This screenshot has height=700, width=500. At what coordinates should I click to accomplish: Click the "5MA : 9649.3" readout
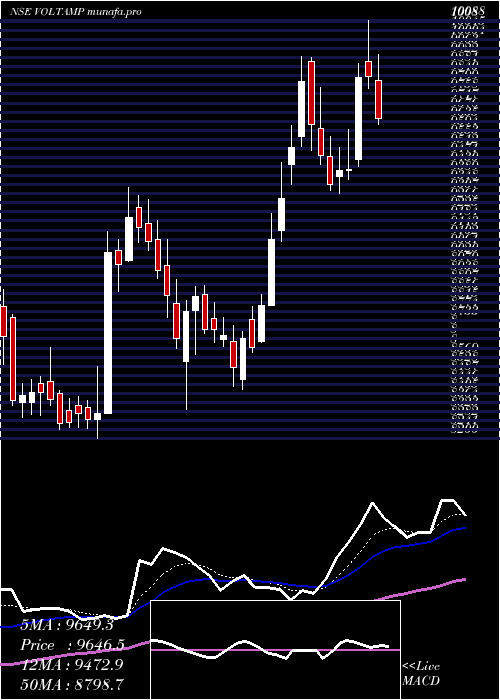click(67, 625)
